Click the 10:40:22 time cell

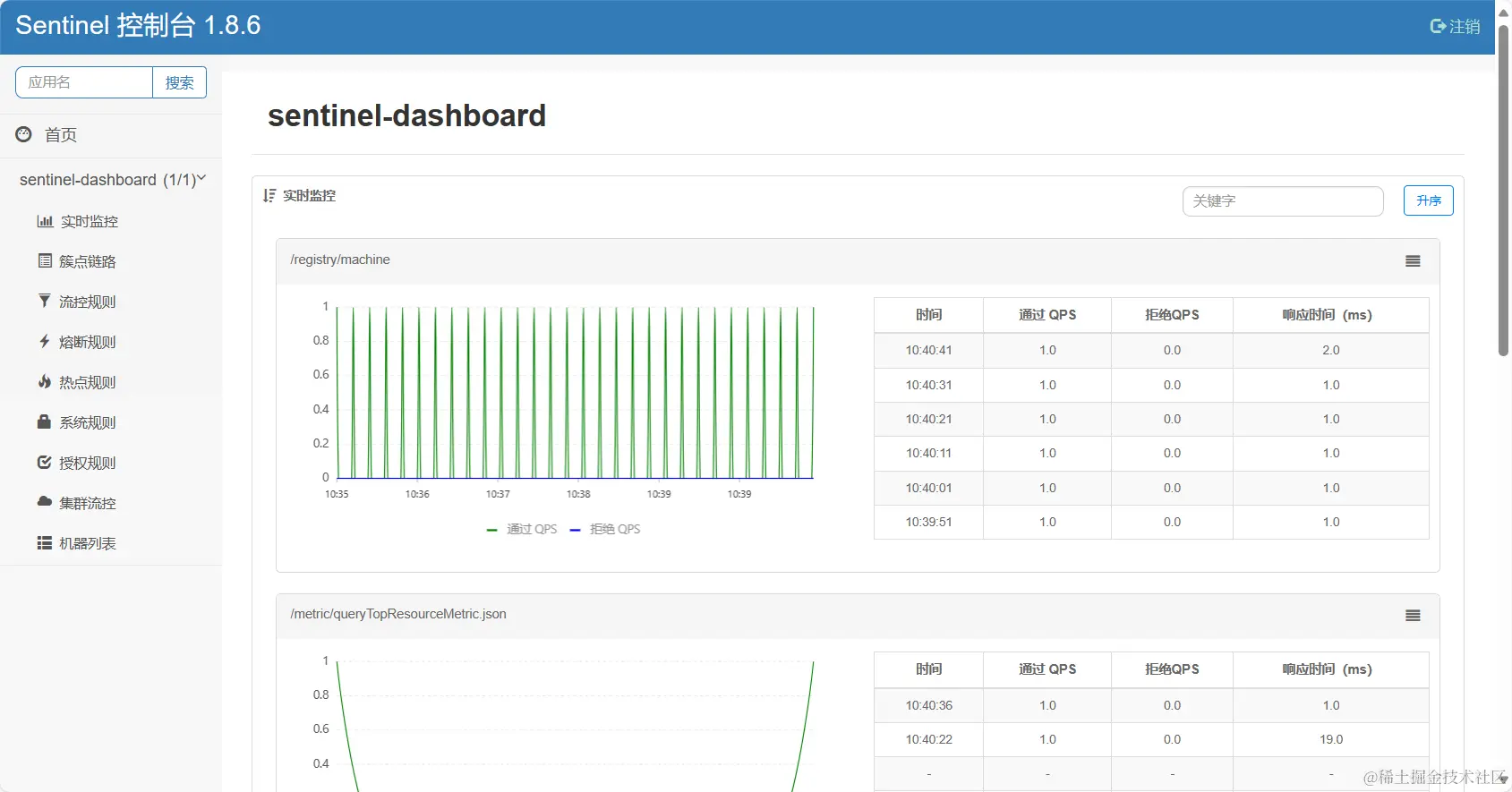928,739
